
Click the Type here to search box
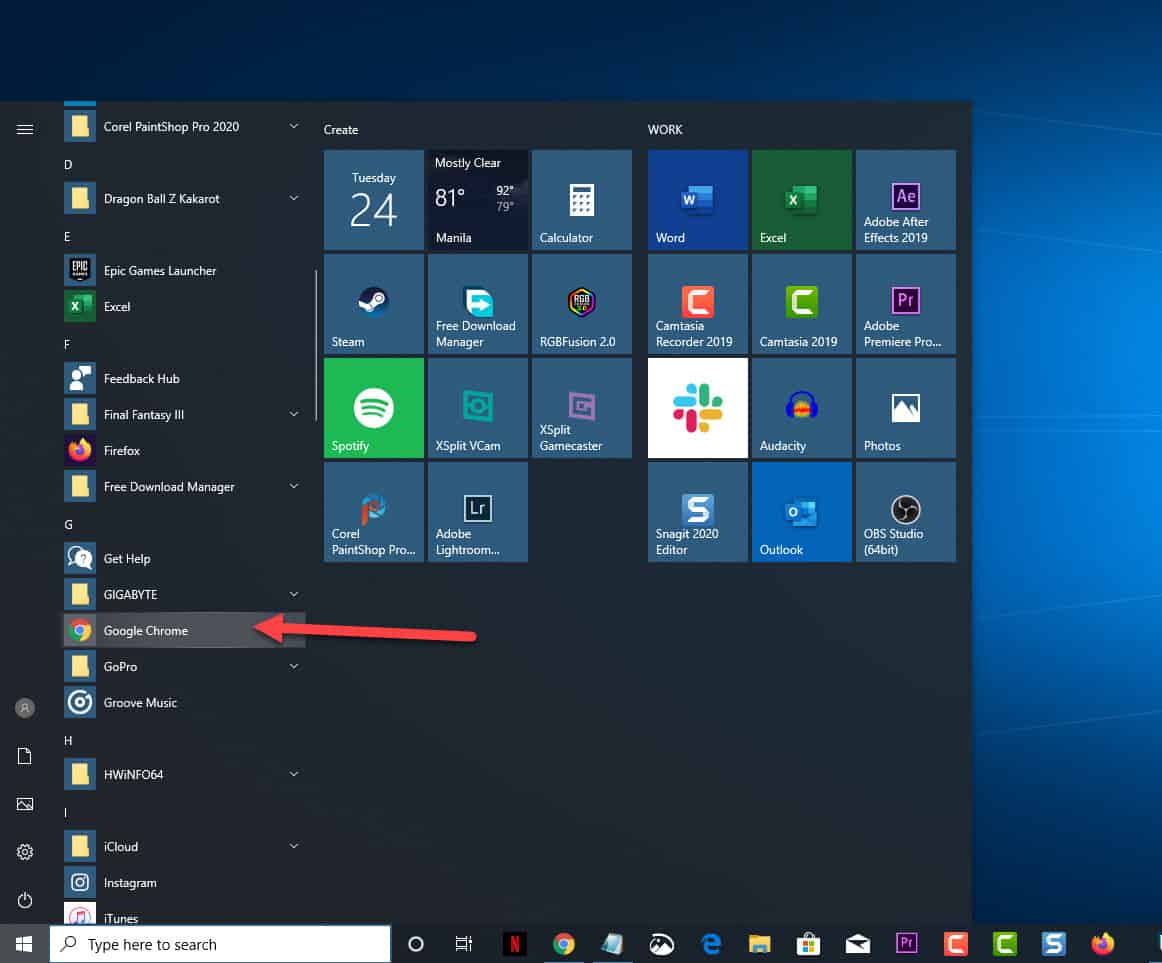pyautogui.click(x=220, y=944)
